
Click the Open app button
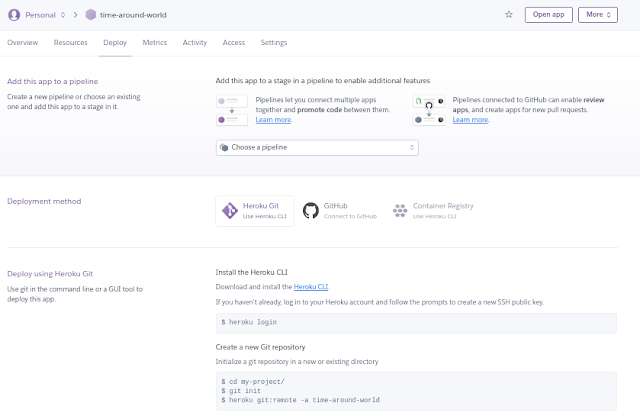pyautogui.click(x=549, y=15)
